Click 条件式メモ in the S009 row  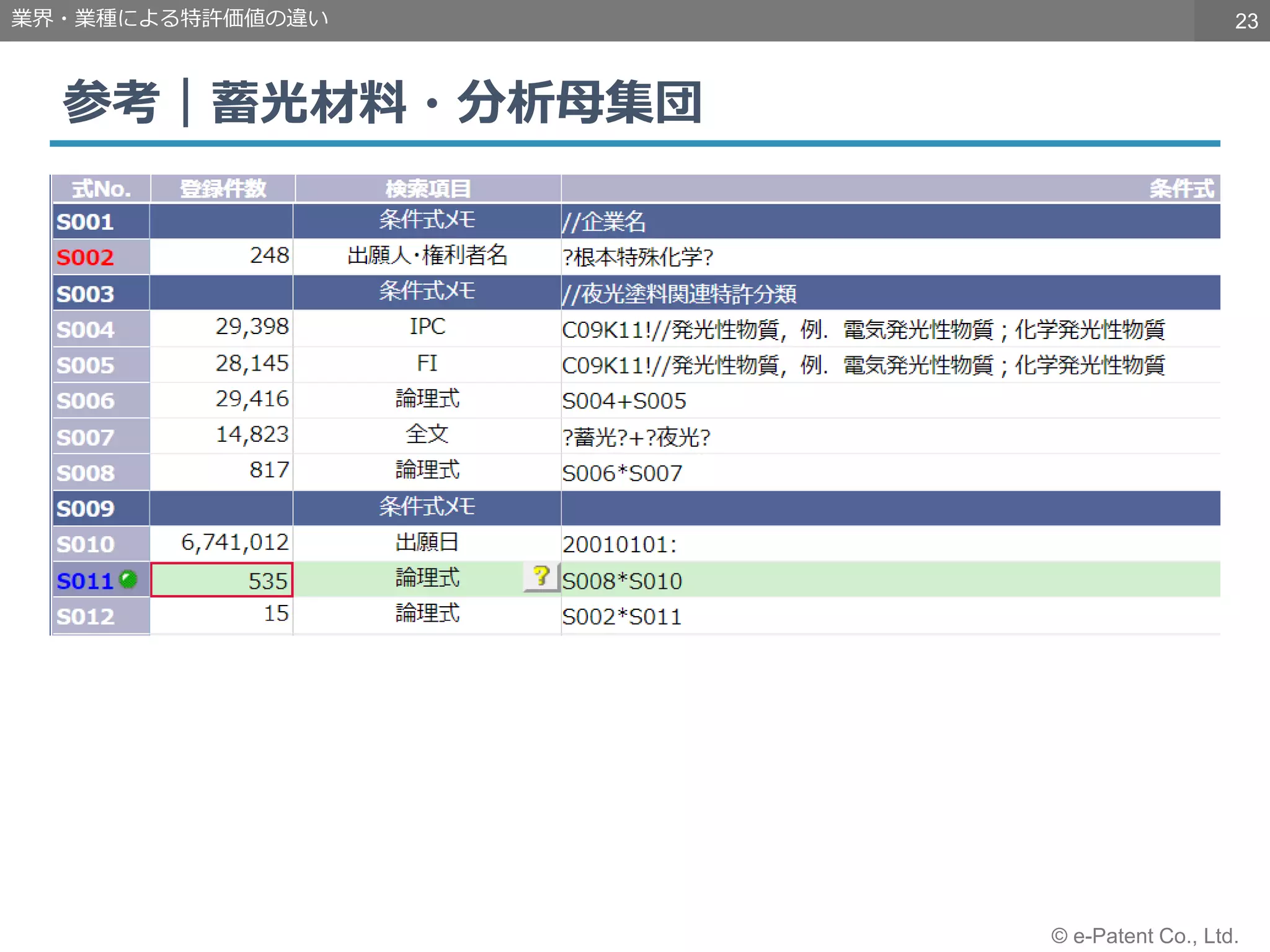427,507
